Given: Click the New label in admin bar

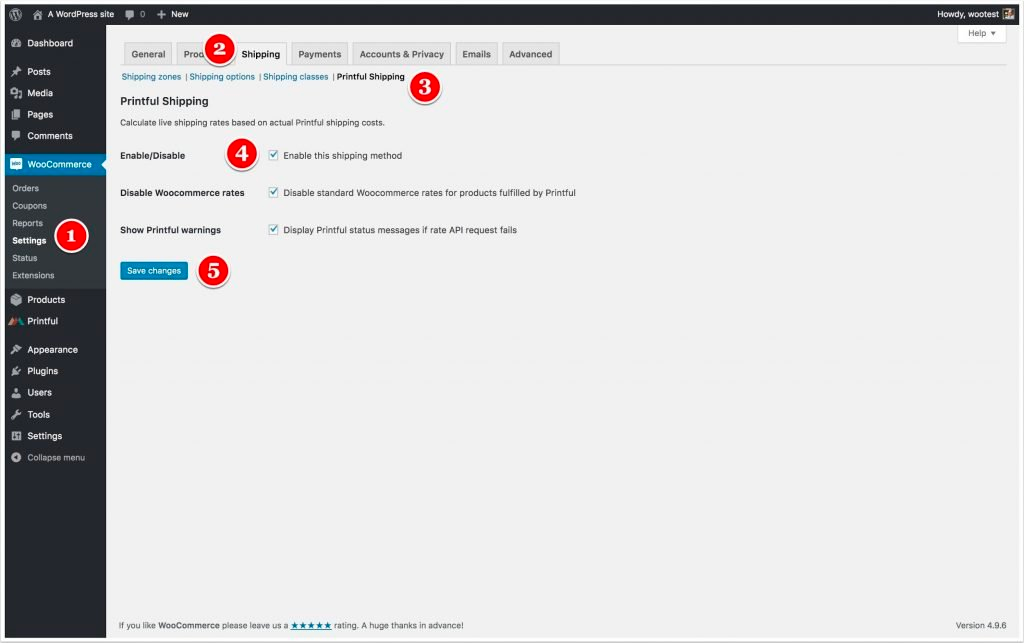Looking at the screenshot, I should point(180,14).
